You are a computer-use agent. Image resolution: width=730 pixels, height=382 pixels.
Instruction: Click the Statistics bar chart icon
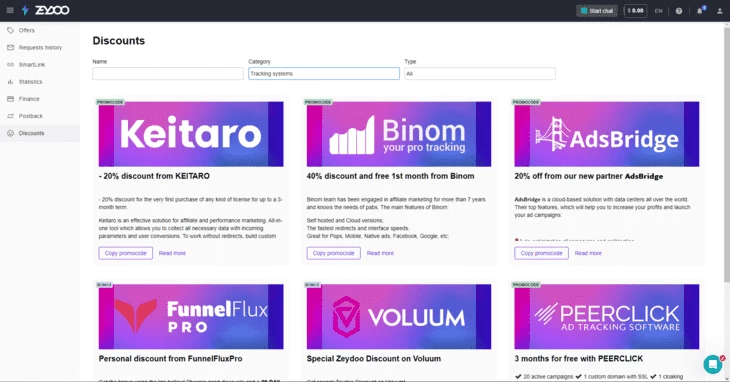pos(10,81)
